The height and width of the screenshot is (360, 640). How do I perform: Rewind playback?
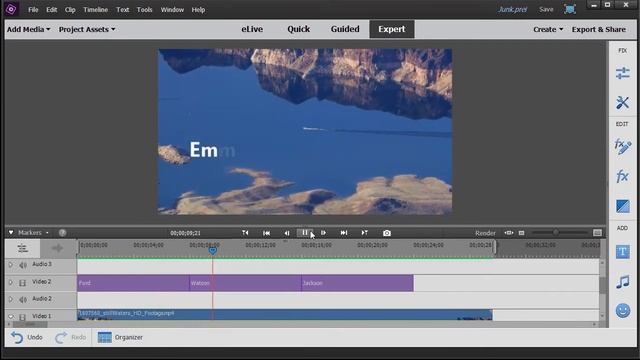[x=267, y=233]
